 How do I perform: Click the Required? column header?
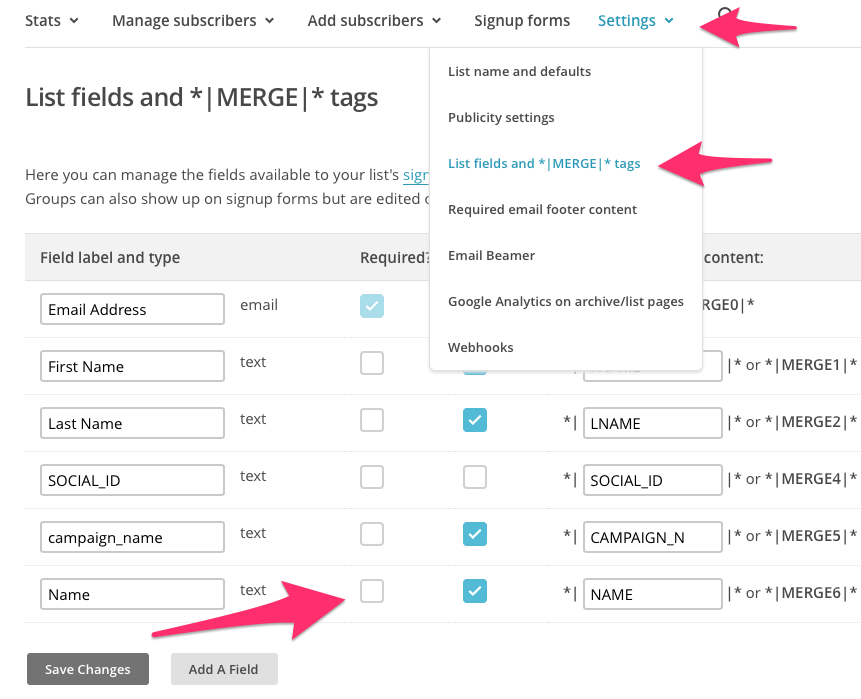point(395,258)
